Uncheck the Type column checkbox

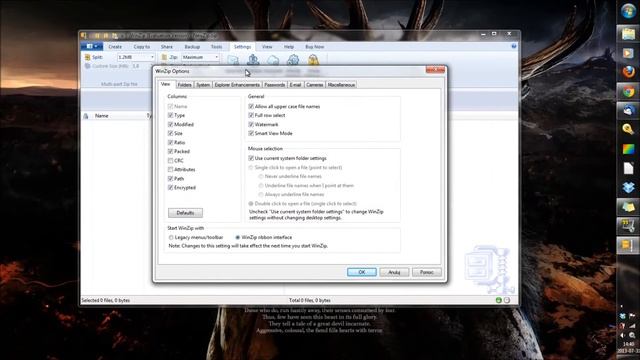[x=170, y=116]
